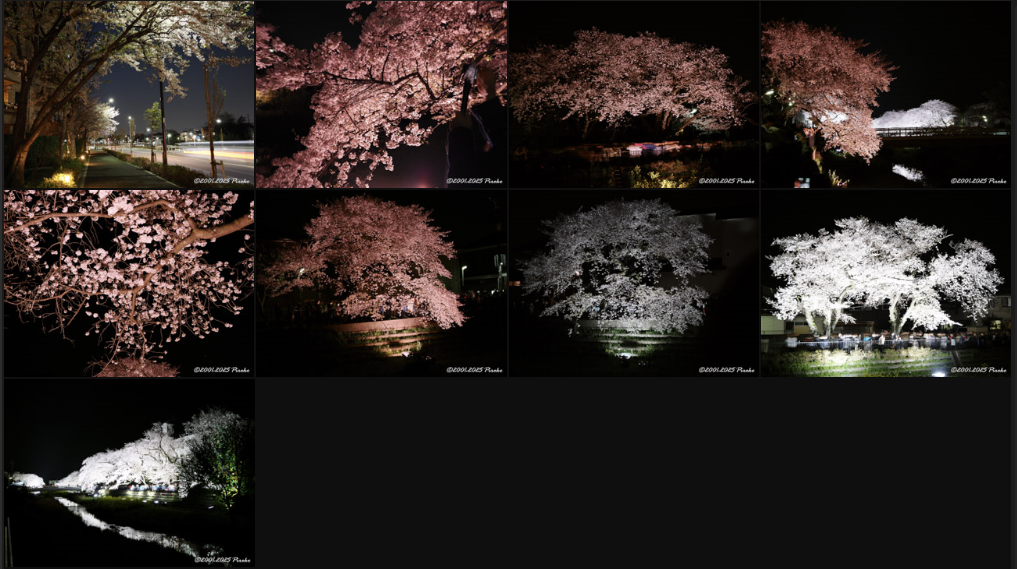Click the watermark on the street sidewalk photo
The height and width of the screenshot is (569, 1017).
tap(222, 181)
